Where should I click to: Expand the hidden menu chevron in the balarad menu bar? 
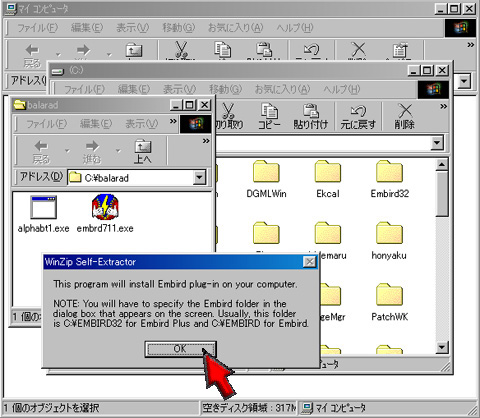tap(173, 121)
